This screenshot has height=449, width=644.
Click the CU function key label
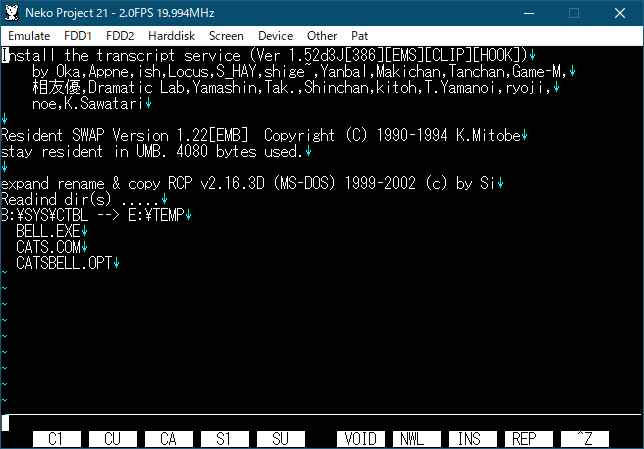coord(113,439)
